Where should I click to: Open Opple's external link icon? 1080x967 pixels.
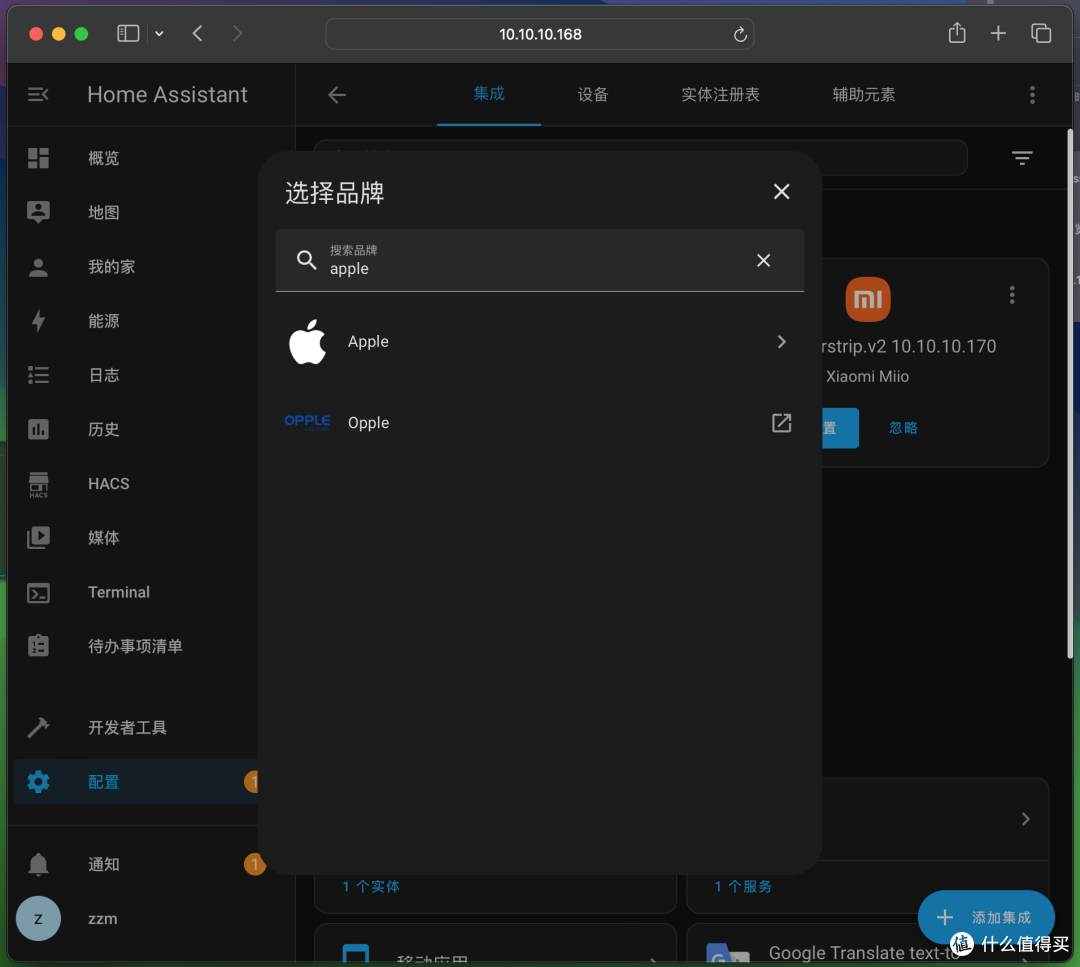pyautogui.click(x=781, y=423)
